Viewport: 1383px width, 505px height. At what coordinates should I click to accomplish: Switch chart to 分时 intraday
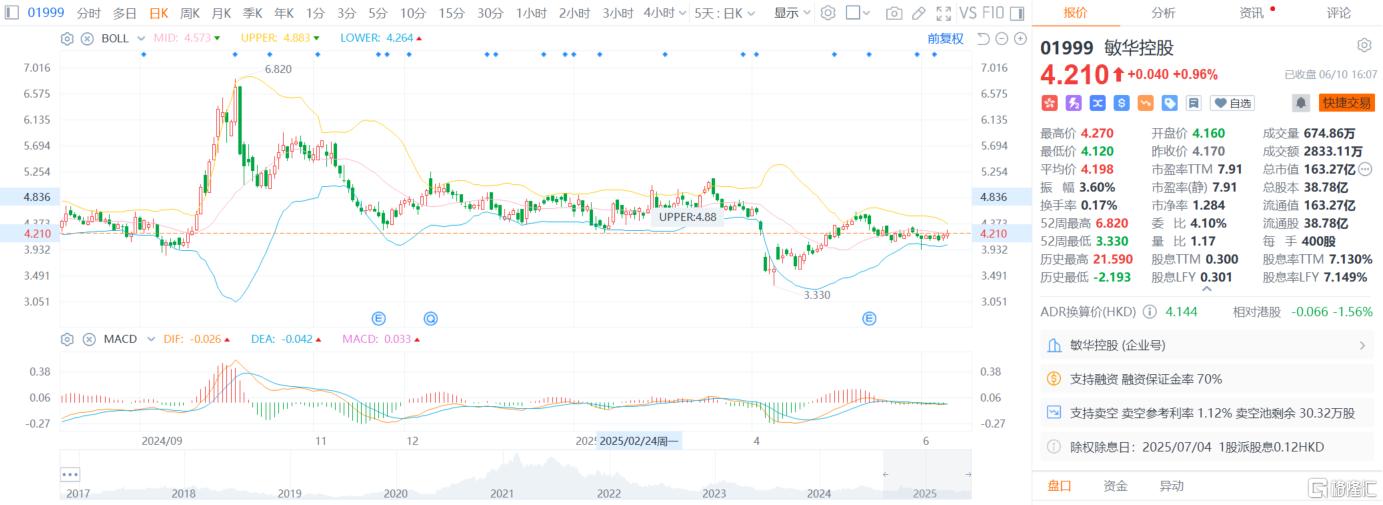click(88, 13)
